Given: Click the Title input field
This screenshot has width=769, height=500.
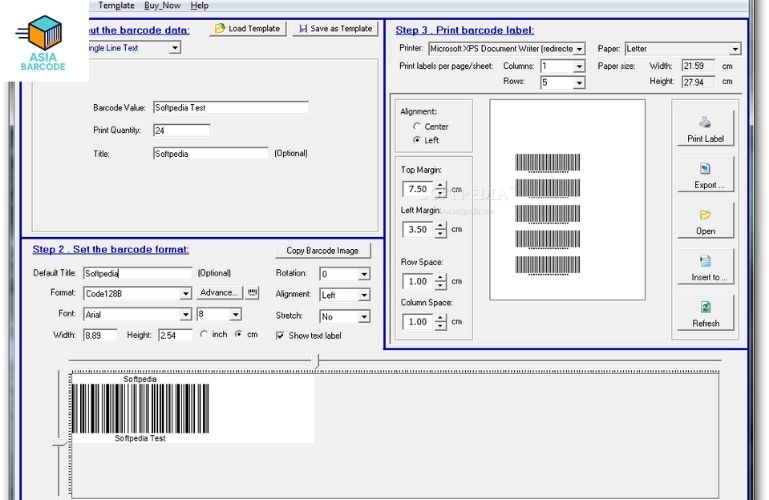Looking at the screenshot, I should [x=210, y=154].
